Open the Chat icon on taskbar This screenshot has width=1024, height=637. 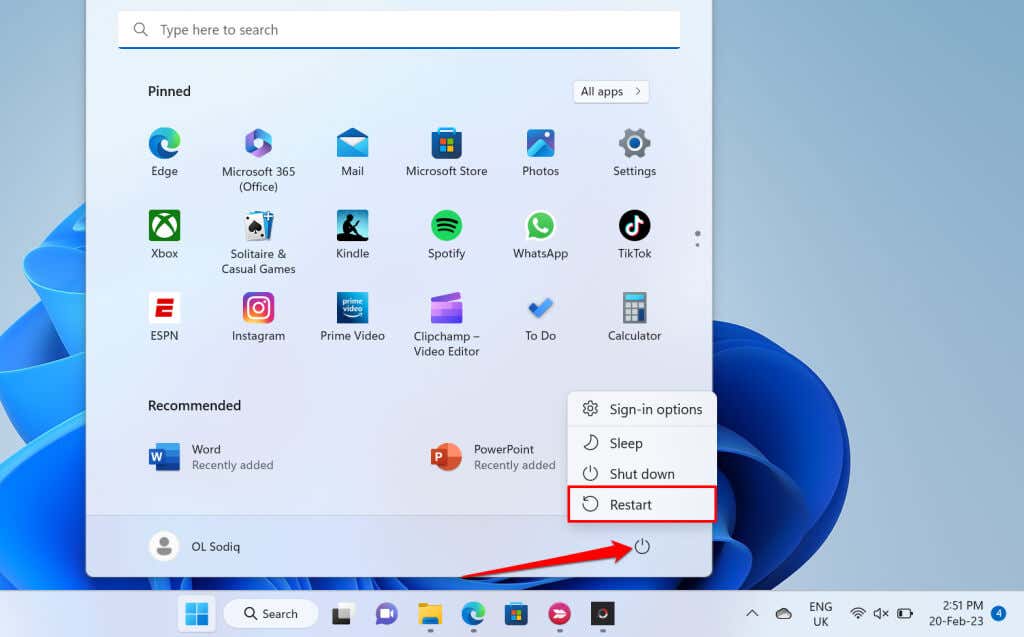point(386,614)
